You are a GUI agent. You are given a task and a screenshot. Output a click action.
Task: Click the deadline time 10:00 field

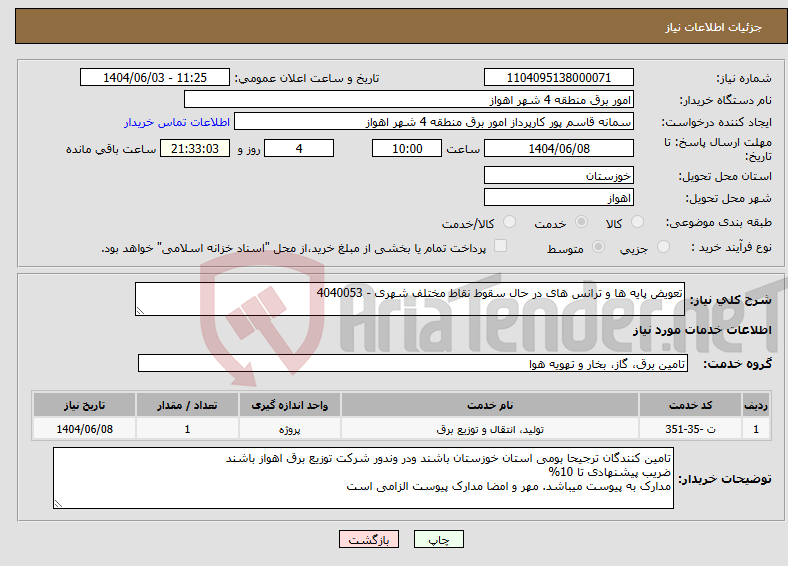[x=407, y=148]
